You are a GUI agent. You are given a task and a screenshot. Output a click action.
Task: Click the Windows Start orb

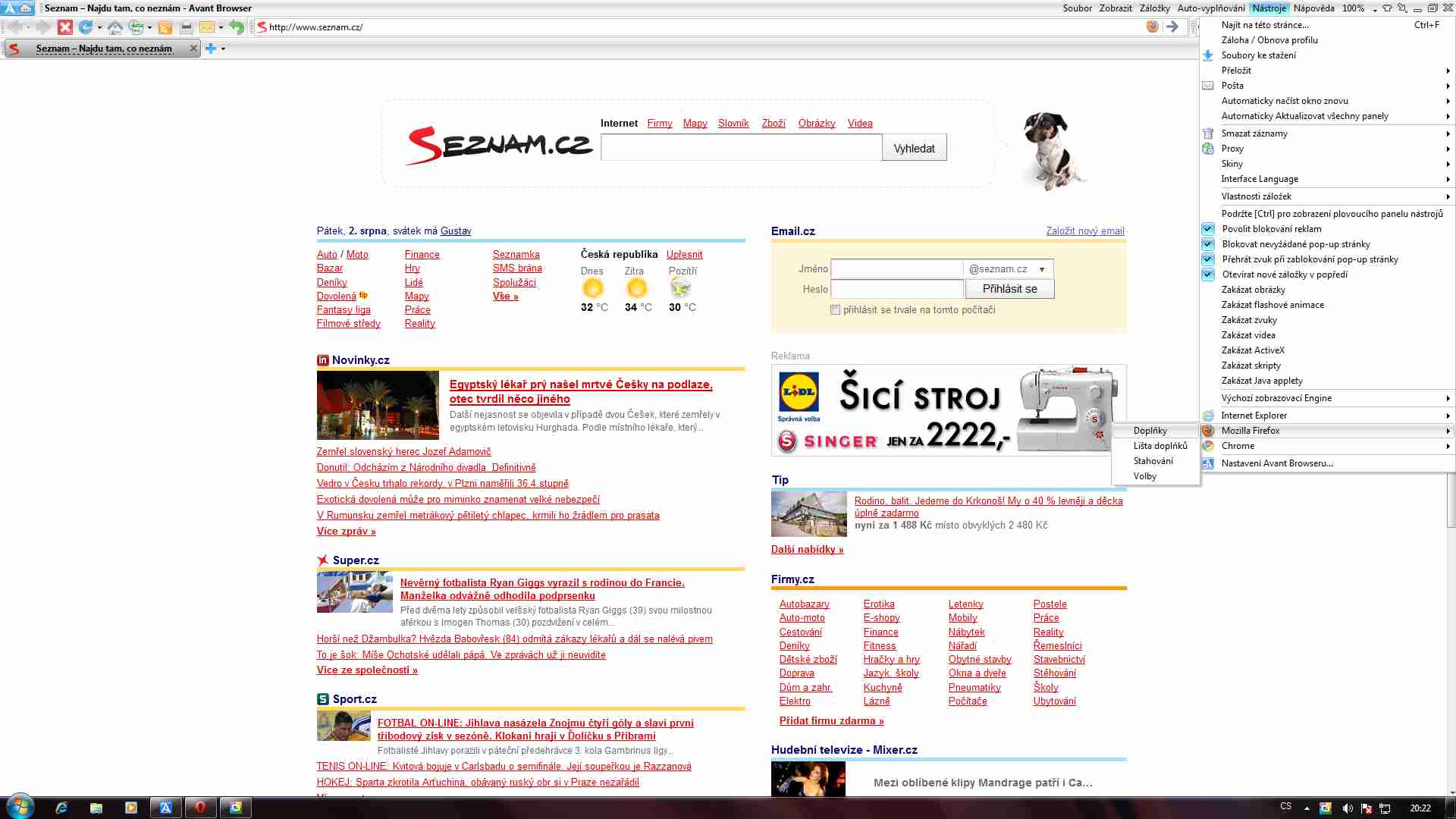(x=20, y=806)
